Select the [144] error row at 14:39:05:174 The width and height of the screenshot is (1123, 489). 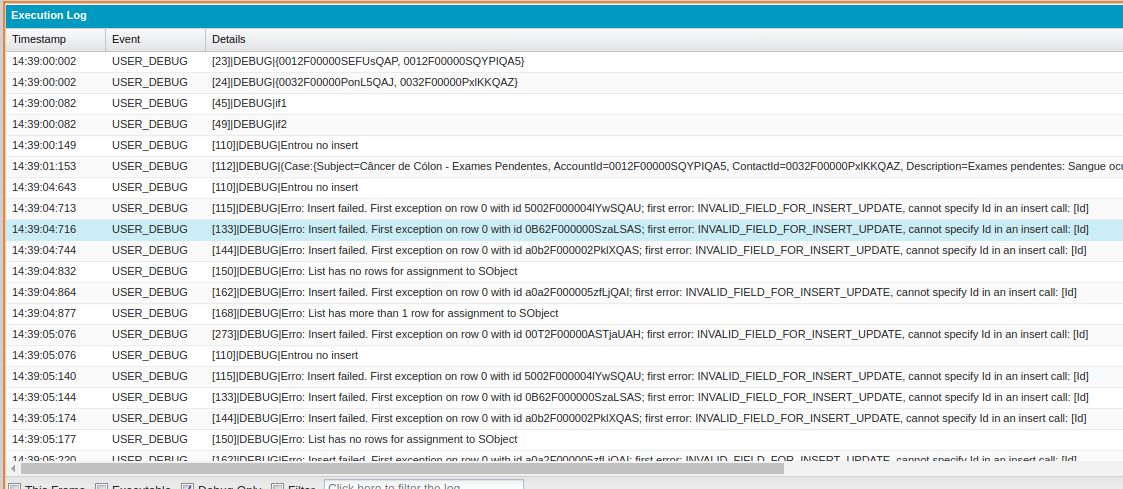[564, 418]
